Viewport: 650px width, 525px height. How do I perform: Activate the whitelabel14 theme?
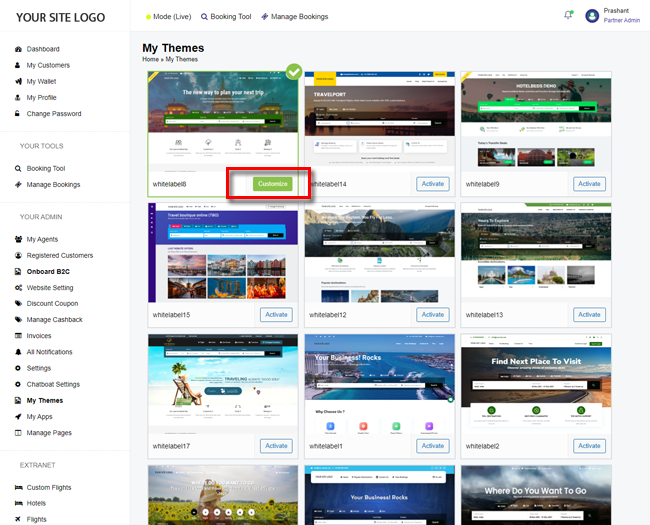click(x=433, y=184)
